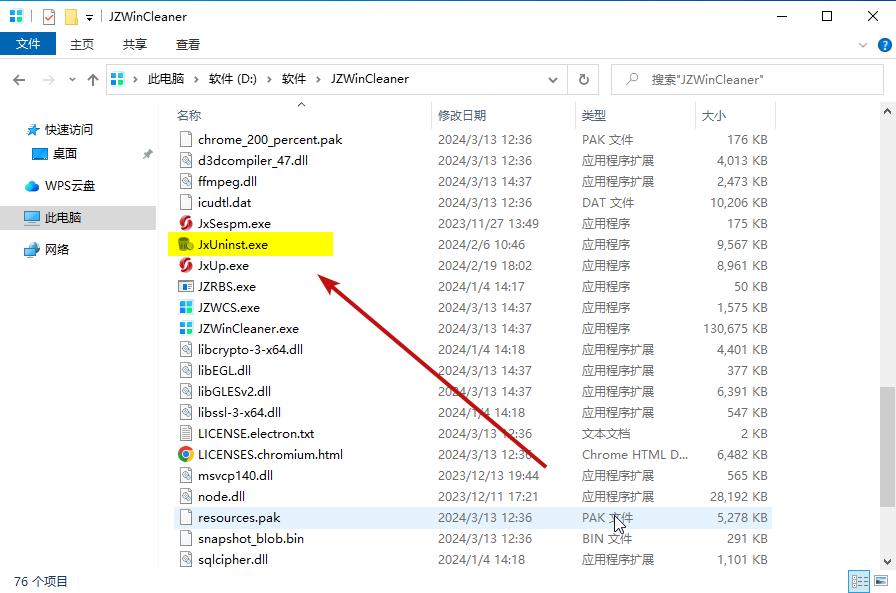Click the JZWCS.exe application icon
The image size is (896, 593).
pyautogui.click(x=185, y=308)
